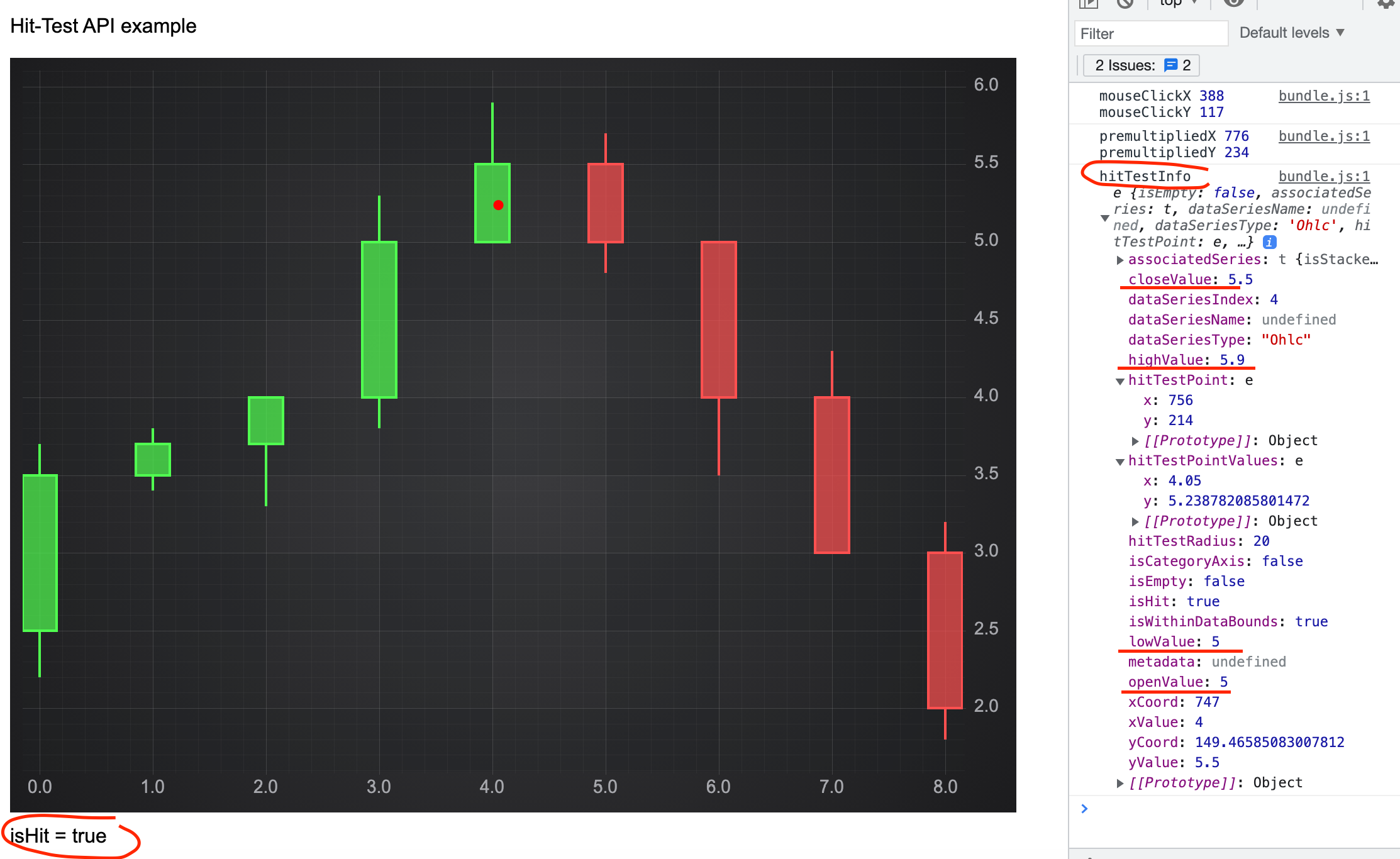This screenshot has height=859, width=1400.
Task: Expand [[Prototype]] under hitTestPointValues
Action: click(1135, 521)
